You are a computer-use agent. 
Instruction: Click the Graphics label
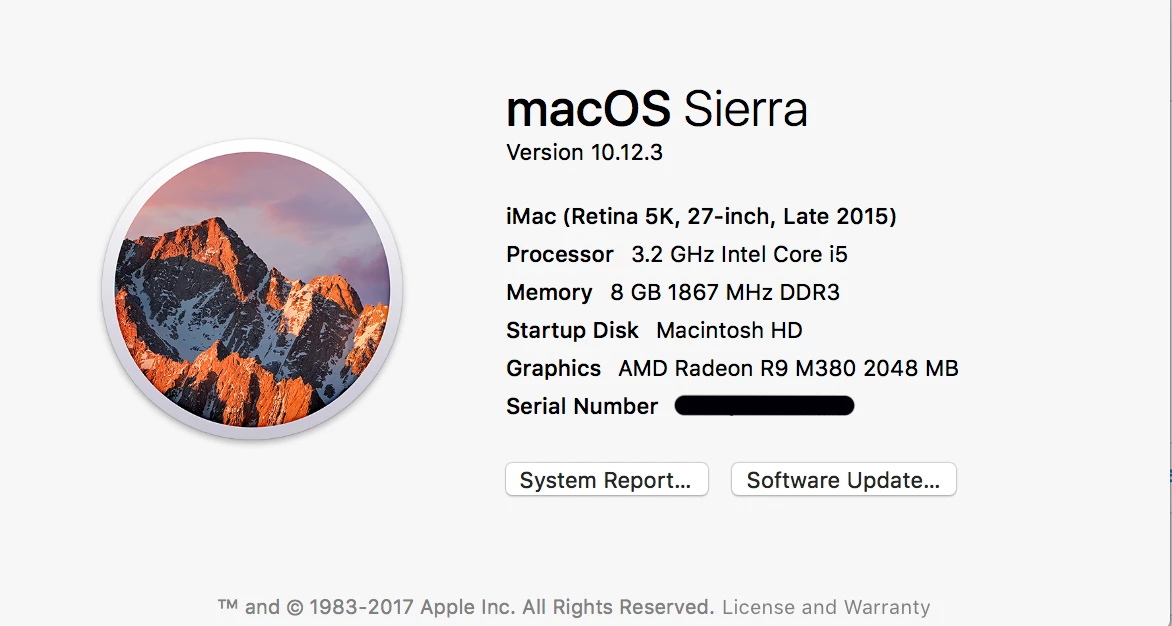point(553,368)
